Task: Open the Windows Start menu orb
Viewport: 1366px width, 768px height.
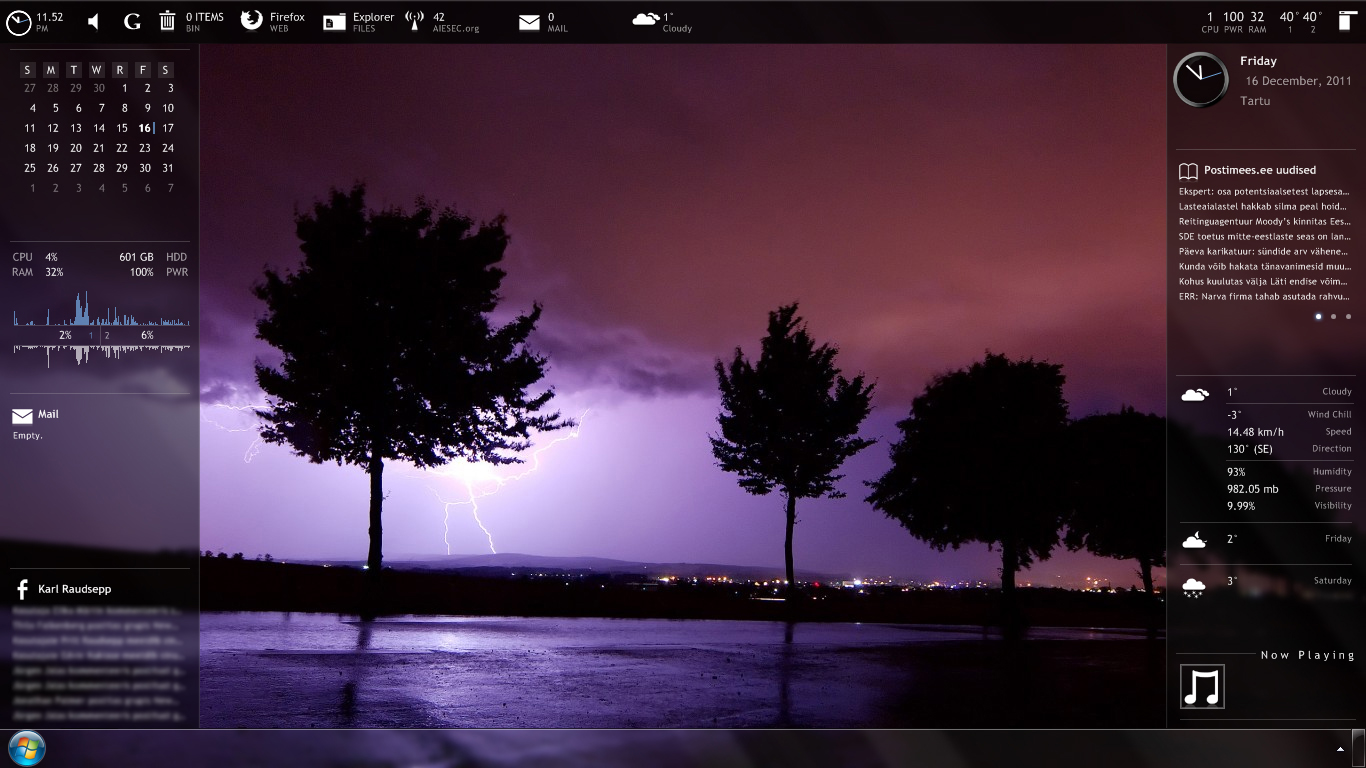Action: 26,748
